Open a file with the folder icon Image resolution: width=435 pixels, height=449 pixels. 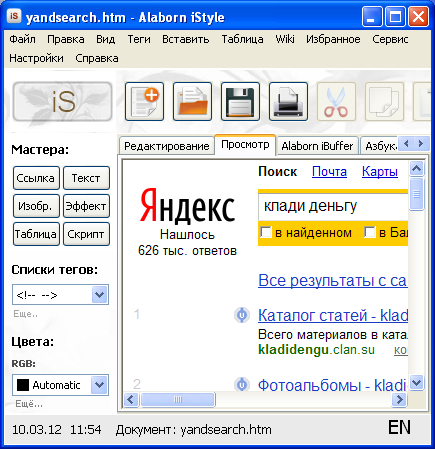tap(192, 101)
